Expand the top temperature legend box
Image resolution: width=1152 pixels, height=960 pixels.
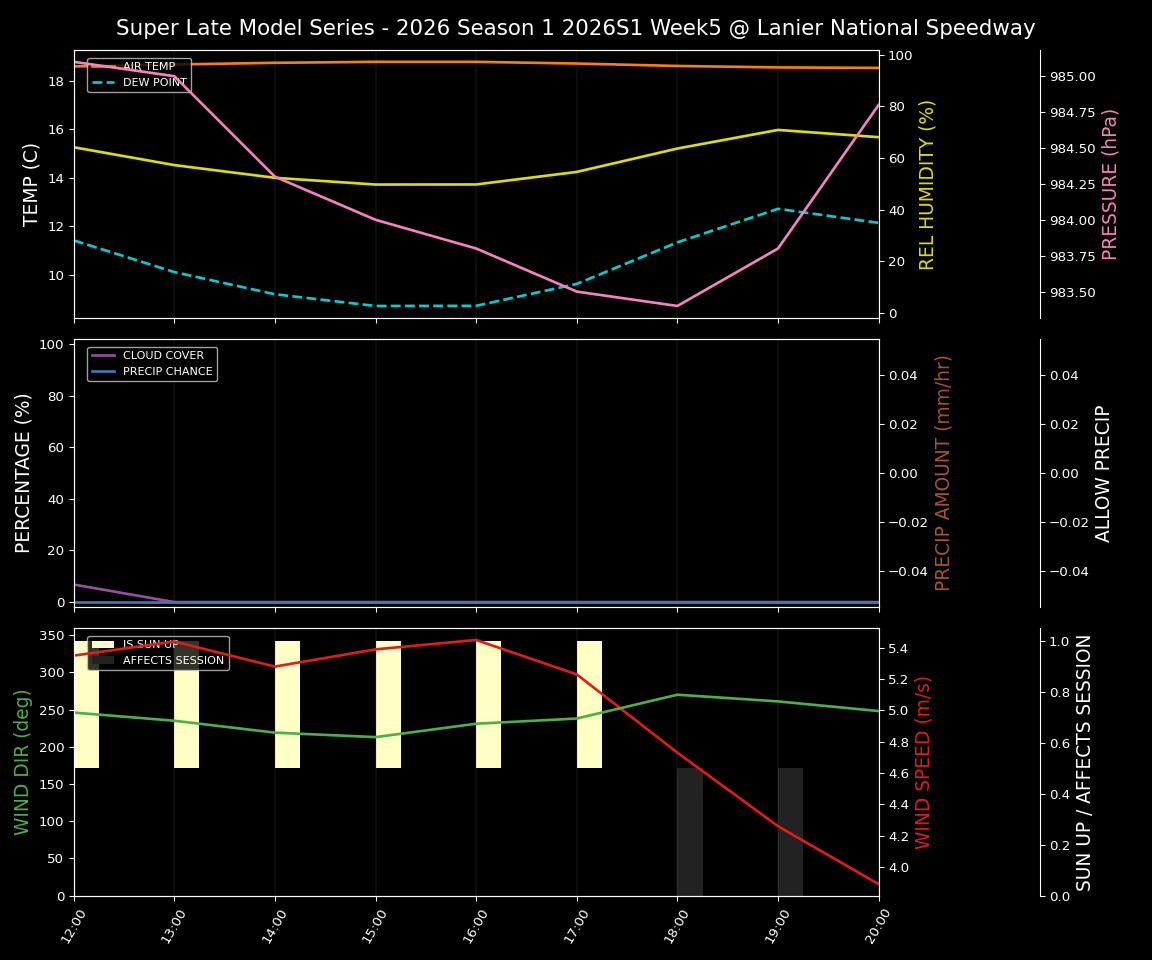click(x=140, y=73)
